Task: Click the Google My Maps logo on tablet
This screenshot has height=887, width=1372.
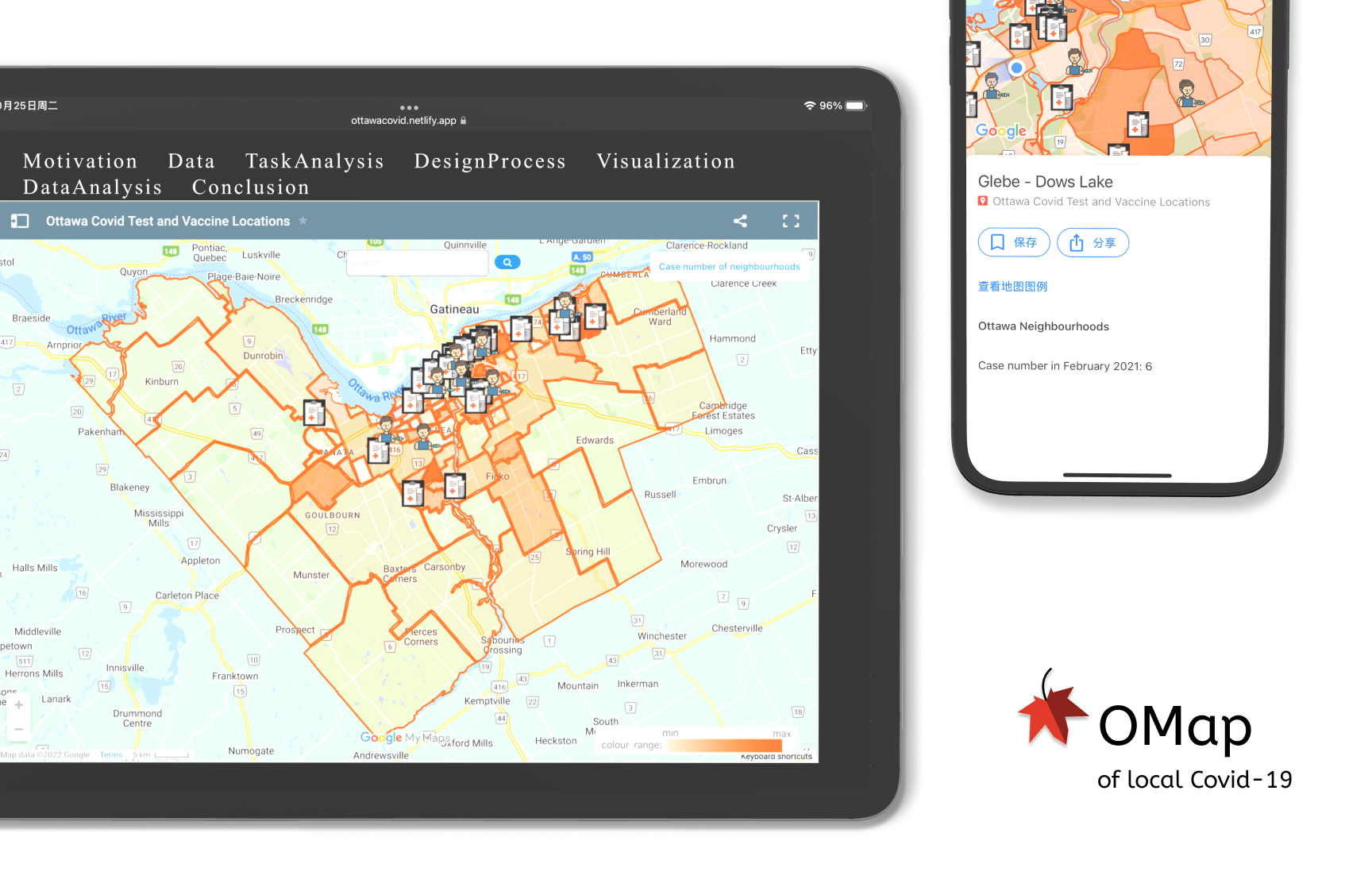Action: [405, 738]
